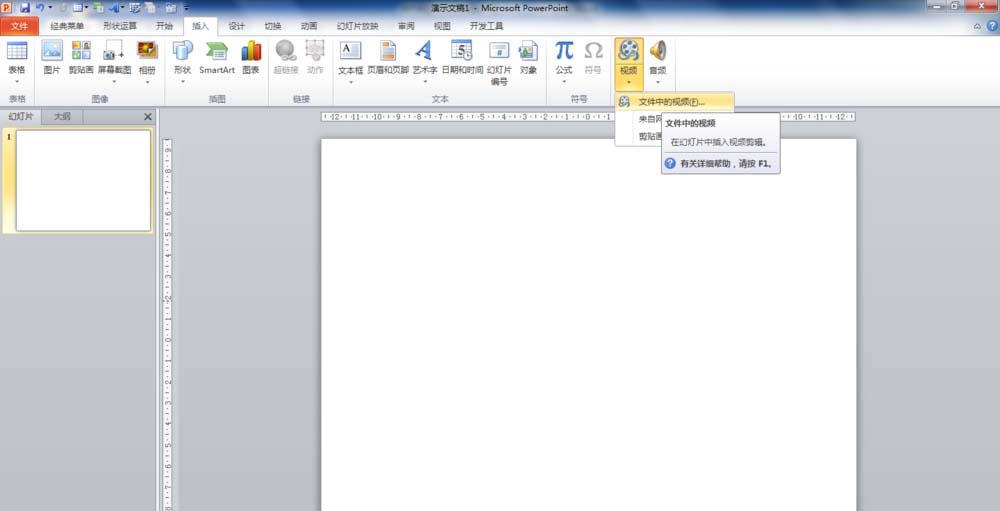Switch to the 审阅 Review tab
Screen dimensions: 1000x511
[x=406, y=26]
